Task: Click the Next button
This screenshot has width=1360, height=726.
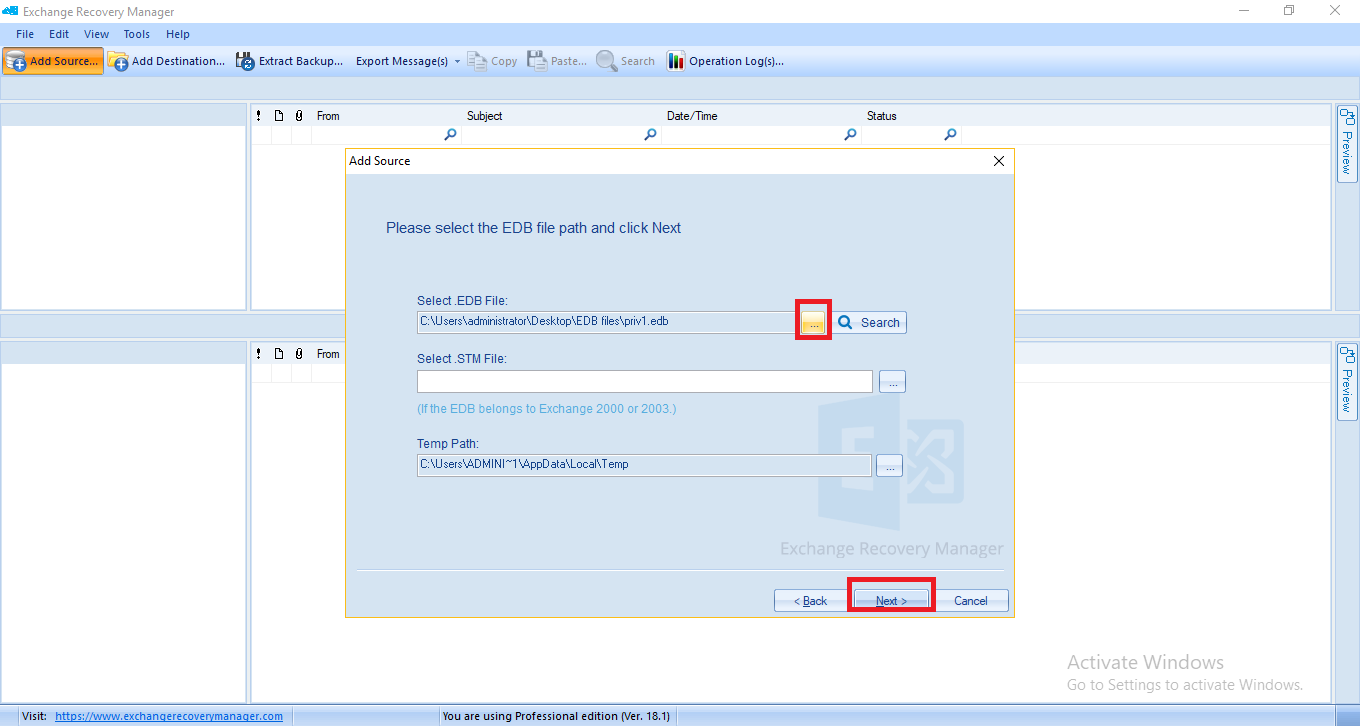Action: point(891,600)
